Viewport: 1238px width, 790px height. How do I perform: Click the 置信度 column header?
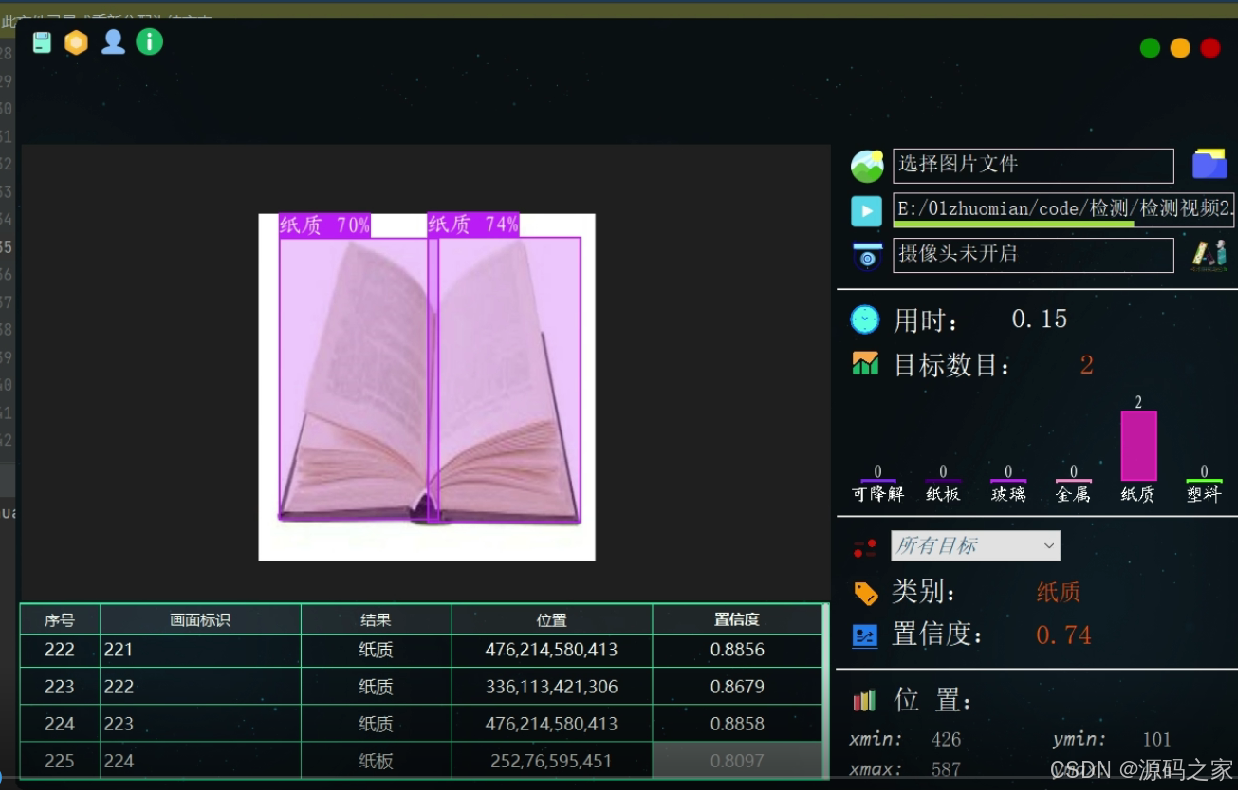[x=737, y=619]
